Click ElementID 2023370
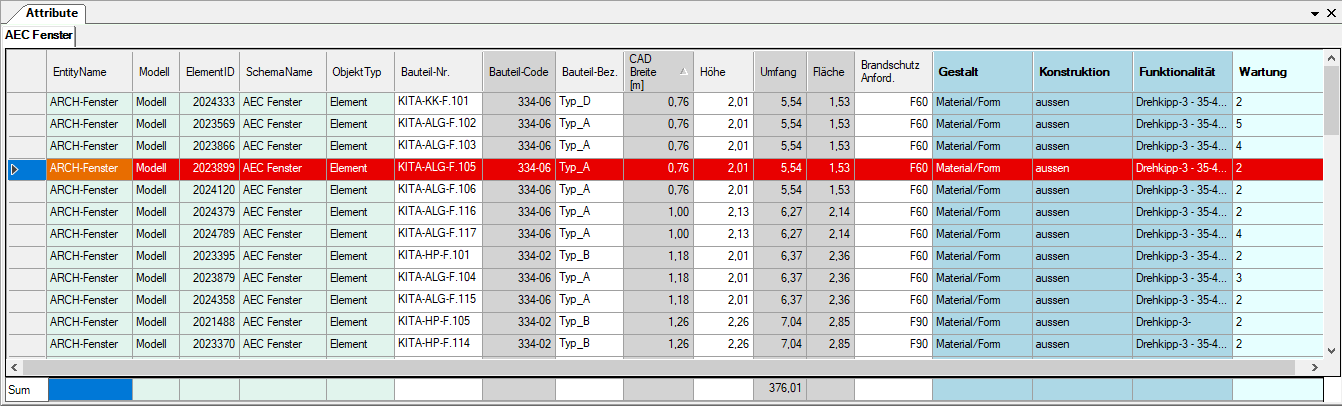The height and width of the screenshot is (406, 1342). point(210,345)
